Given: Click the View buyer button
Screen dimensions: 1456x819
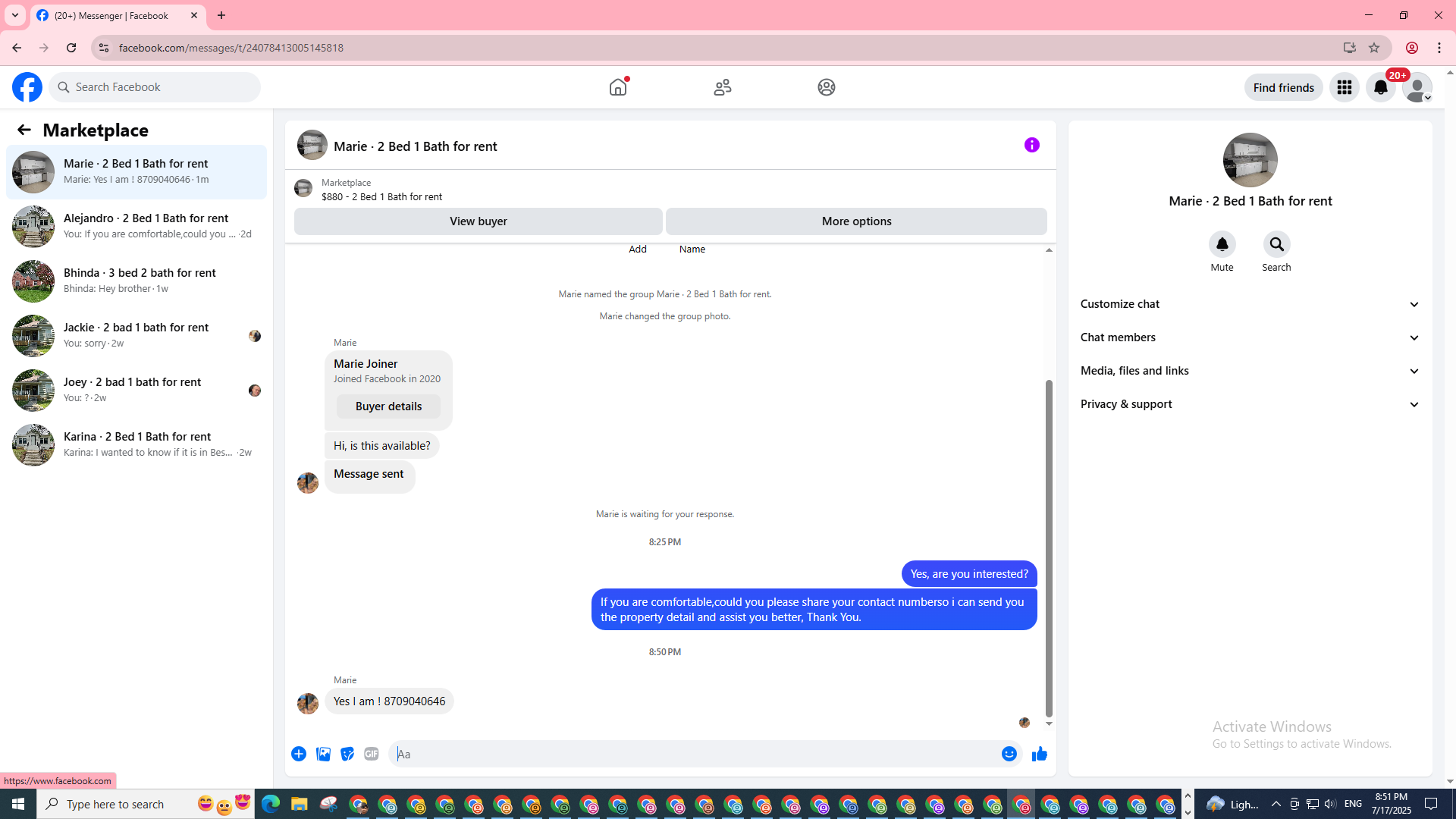Looking at the screenshot, I should pos(479,221).
